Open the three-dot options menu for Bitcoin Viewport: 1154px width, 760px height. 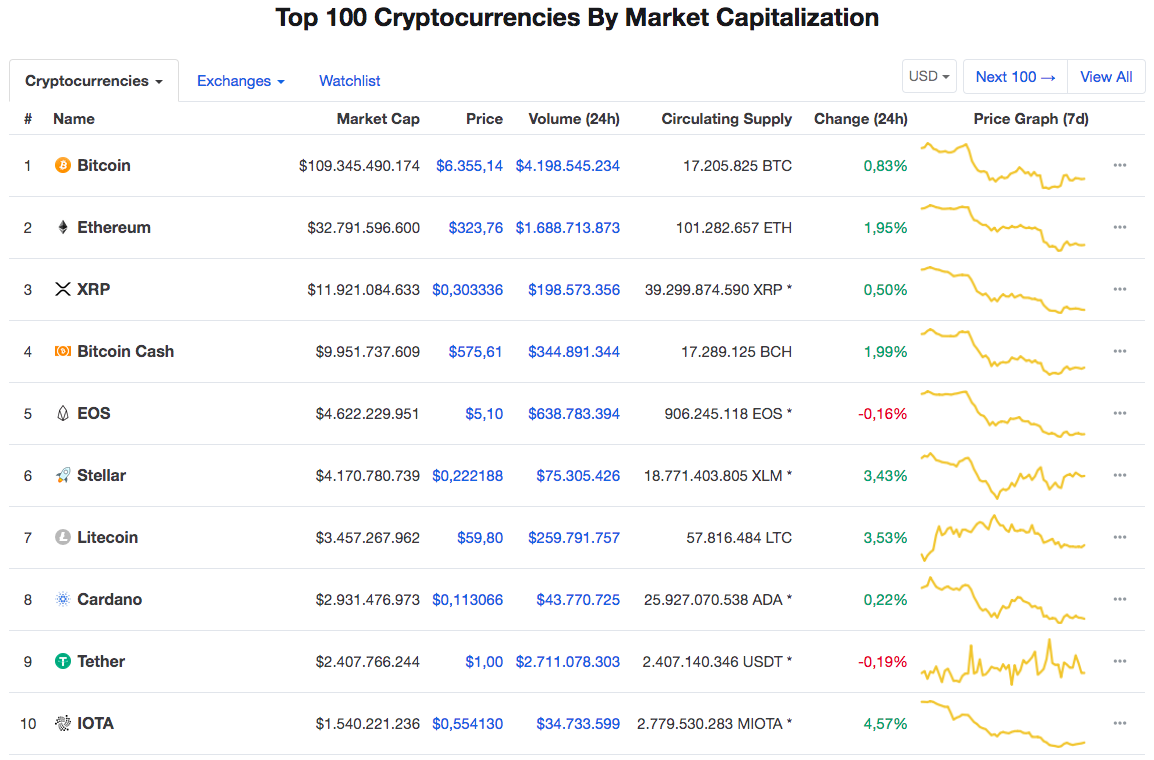[1119, 166]
